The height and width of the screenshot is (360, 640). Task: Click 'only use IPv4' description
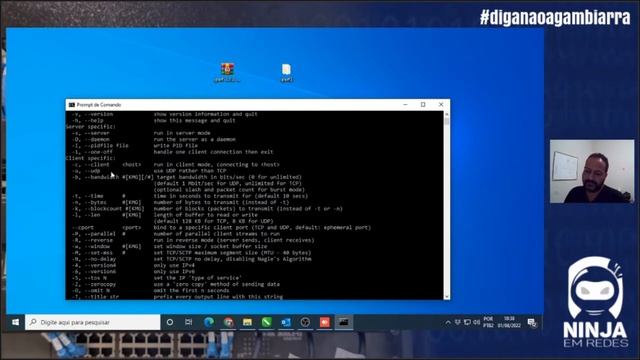tap(174, 265)
